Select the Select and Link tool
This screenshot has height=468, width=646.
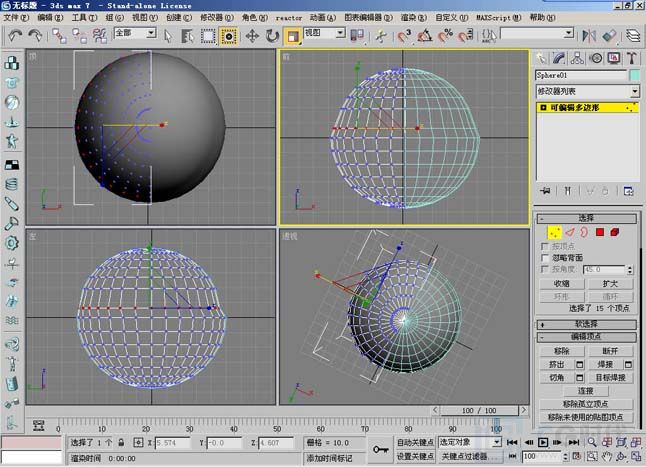tap(59, 36)
